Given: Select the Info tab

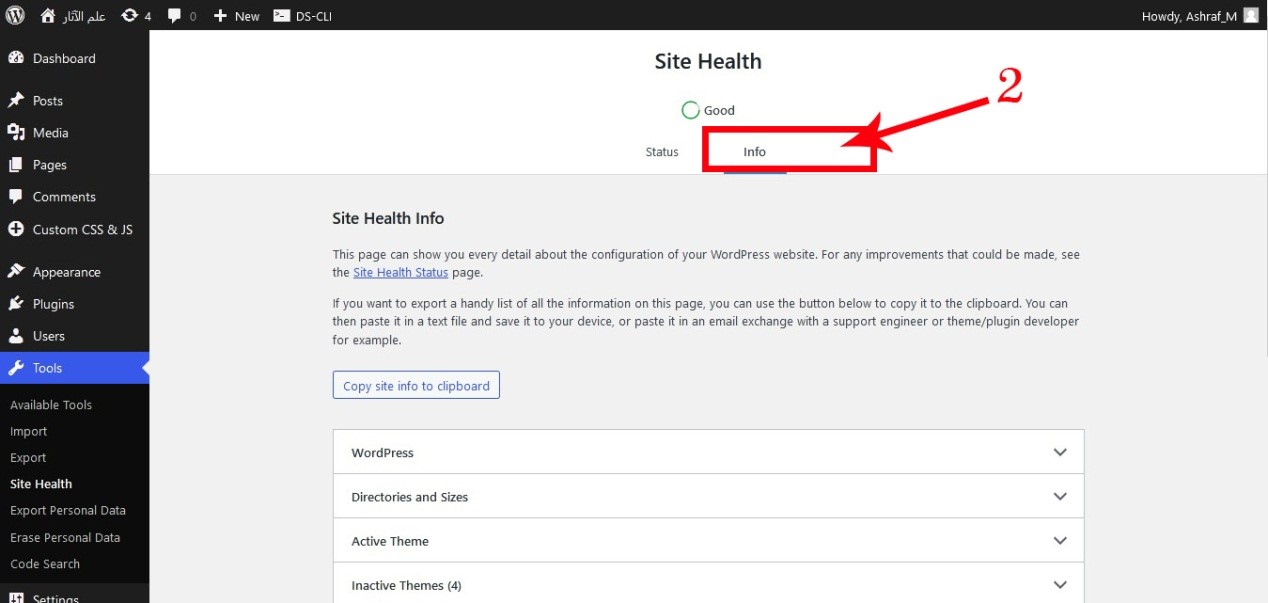Looking at the screenshot, I should pos(754,152).
